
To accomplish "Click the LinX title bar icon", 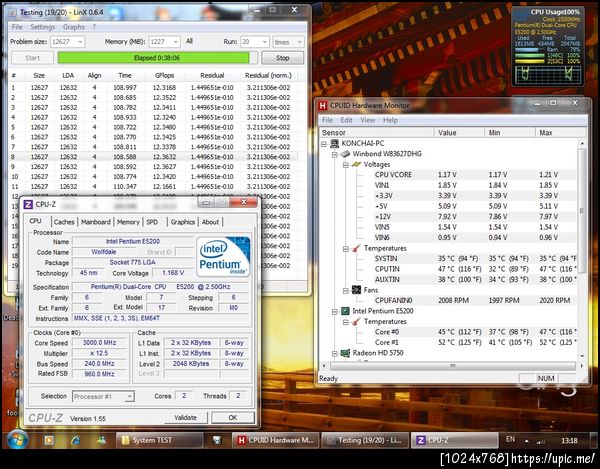I will click(13, 13).
